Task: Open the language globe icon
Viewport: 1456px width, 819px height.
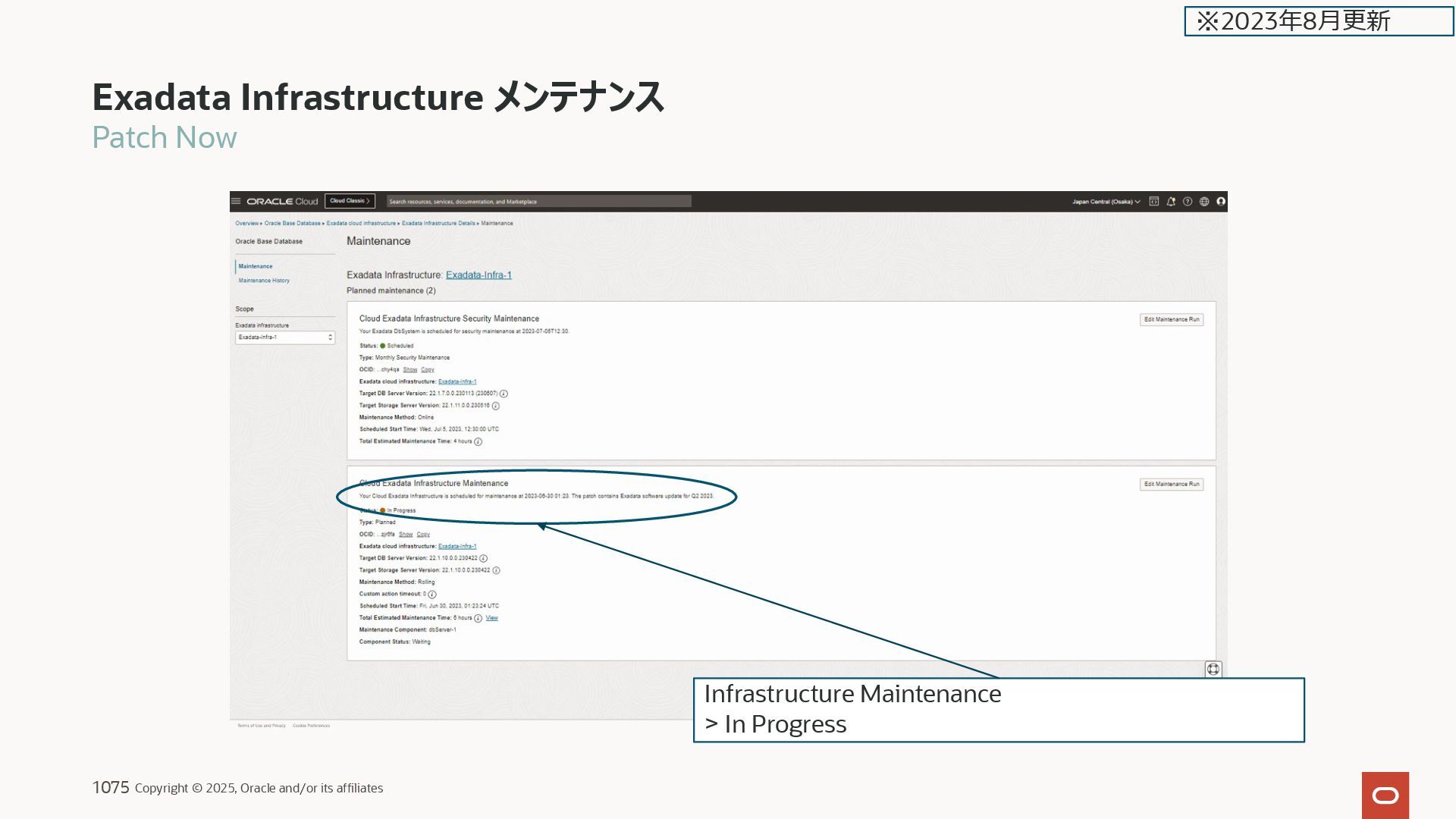Action: click(x=1204, y=202)
